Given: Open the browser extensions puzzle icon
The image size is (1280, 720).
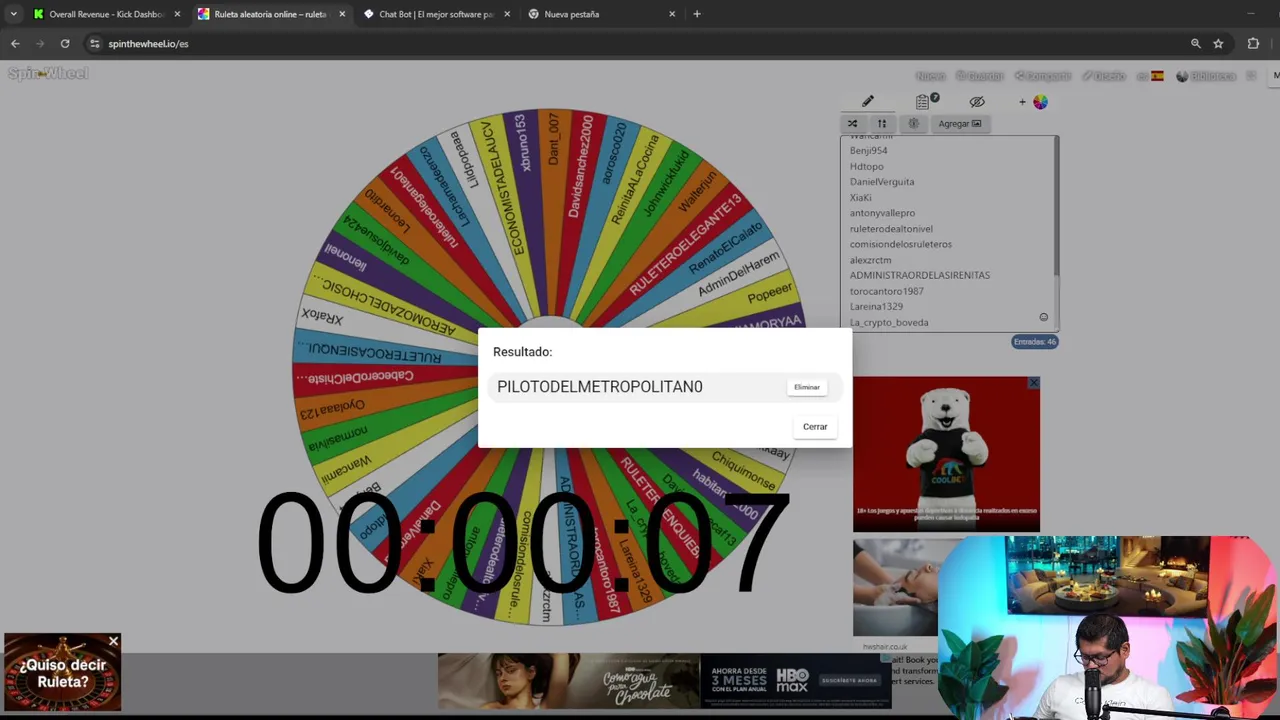Looking at the screenshot, I should tap(1253, 44).
